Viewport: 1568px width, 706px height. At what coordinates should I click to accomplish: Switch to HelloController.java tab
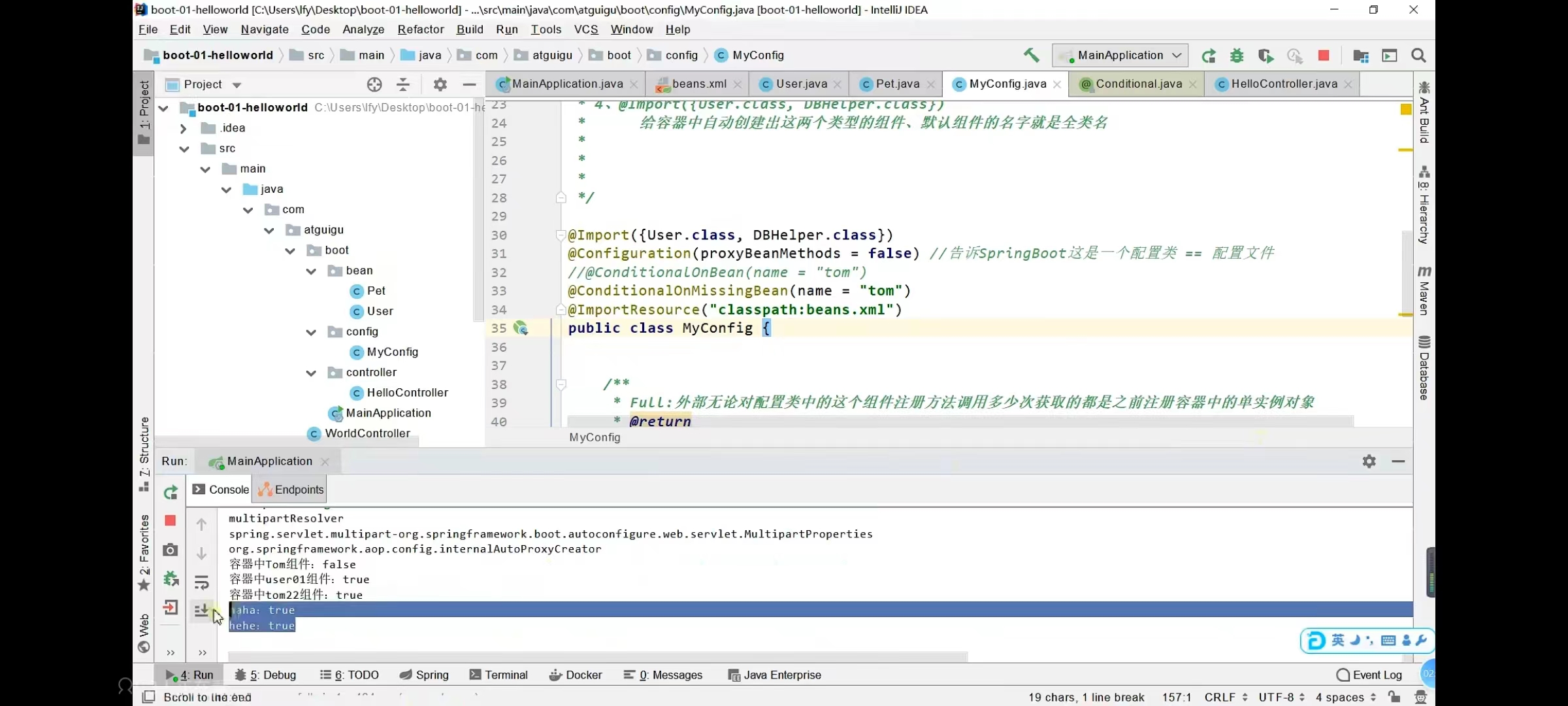coord(1283,84)
